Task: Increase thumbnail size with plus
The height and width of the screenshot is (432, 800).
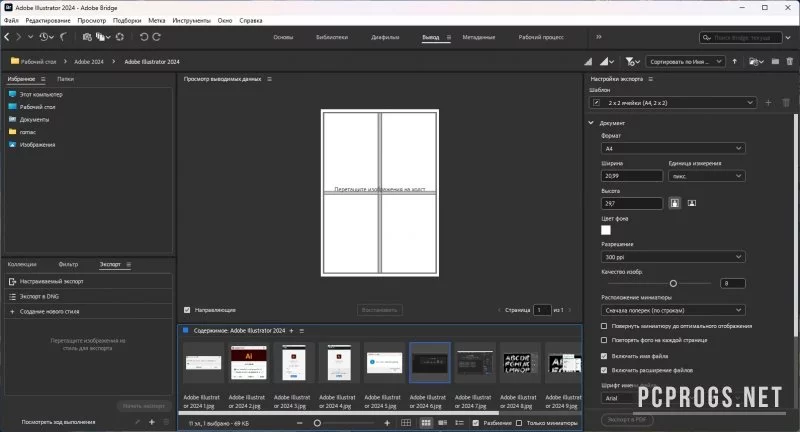Action: (387, 423)
